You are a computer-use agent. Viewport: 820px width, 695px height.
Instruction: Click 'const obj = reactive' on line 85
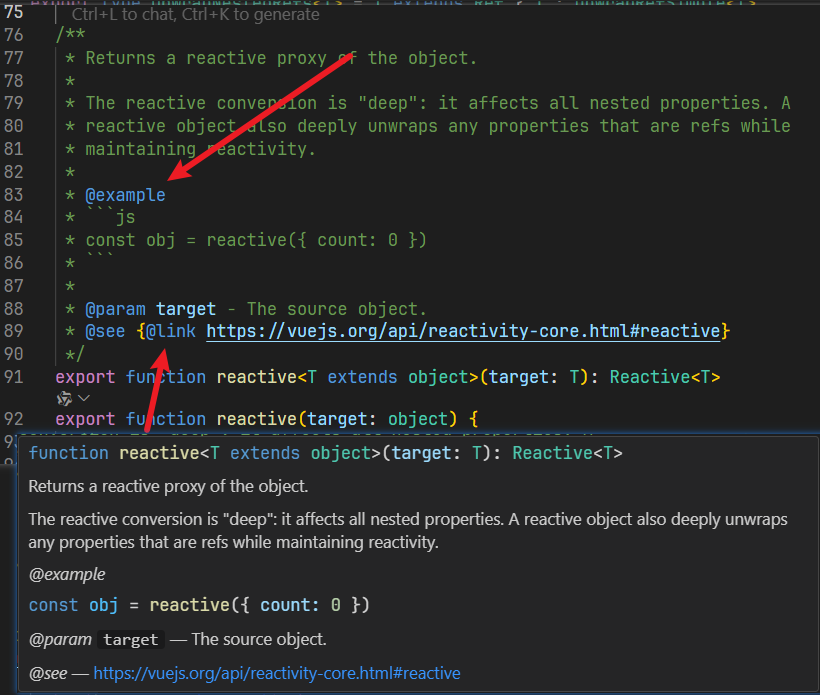click(186, 240)
